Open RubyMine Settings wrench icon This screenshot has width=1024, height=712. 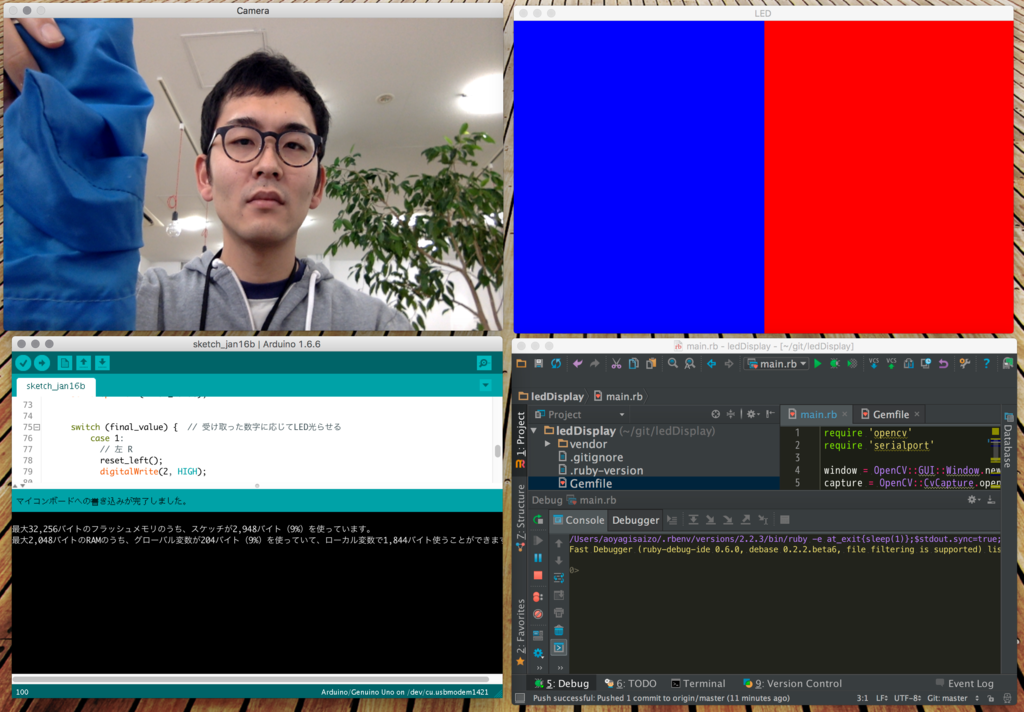965,364
